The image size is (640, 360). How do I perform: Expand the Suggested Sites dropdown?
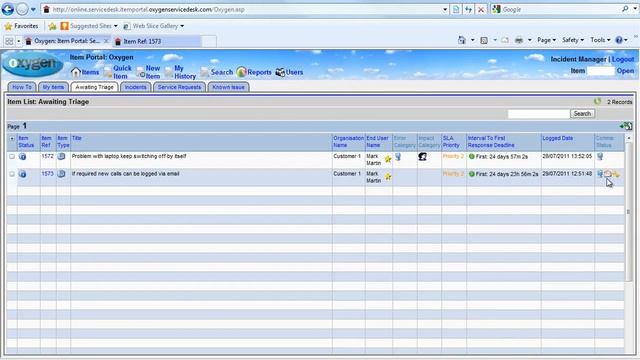pyautogui.click(x=116, y=26)
